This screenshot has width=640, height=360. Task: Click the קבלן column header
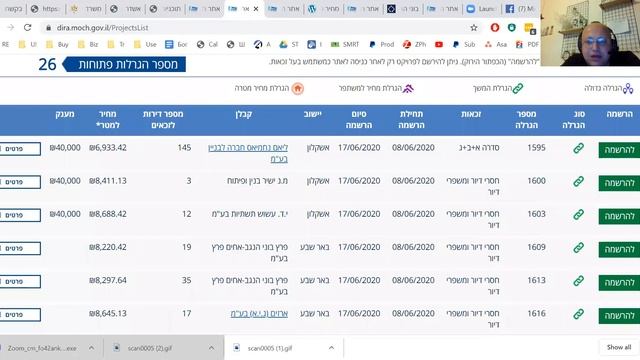243,114
